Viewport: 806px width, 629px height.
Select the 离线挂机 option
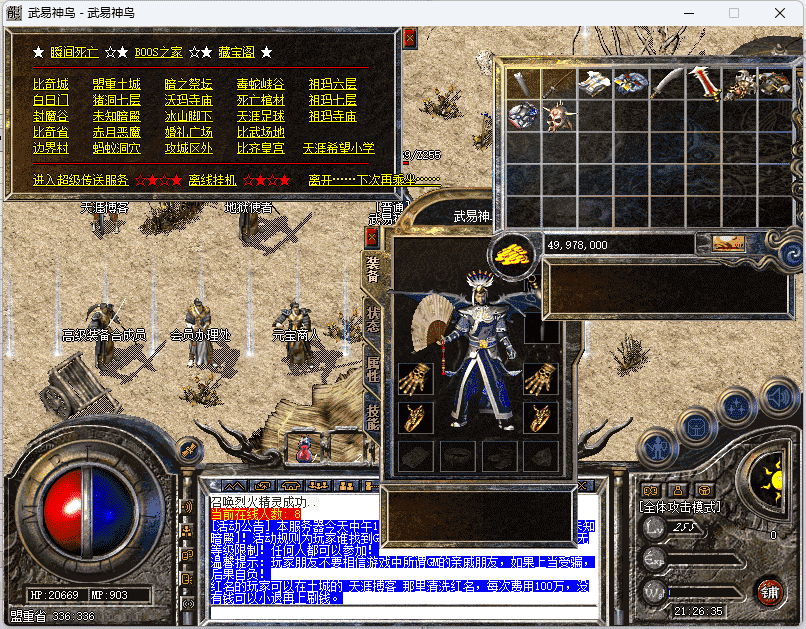pyautogui.click(x=212, y=180)
